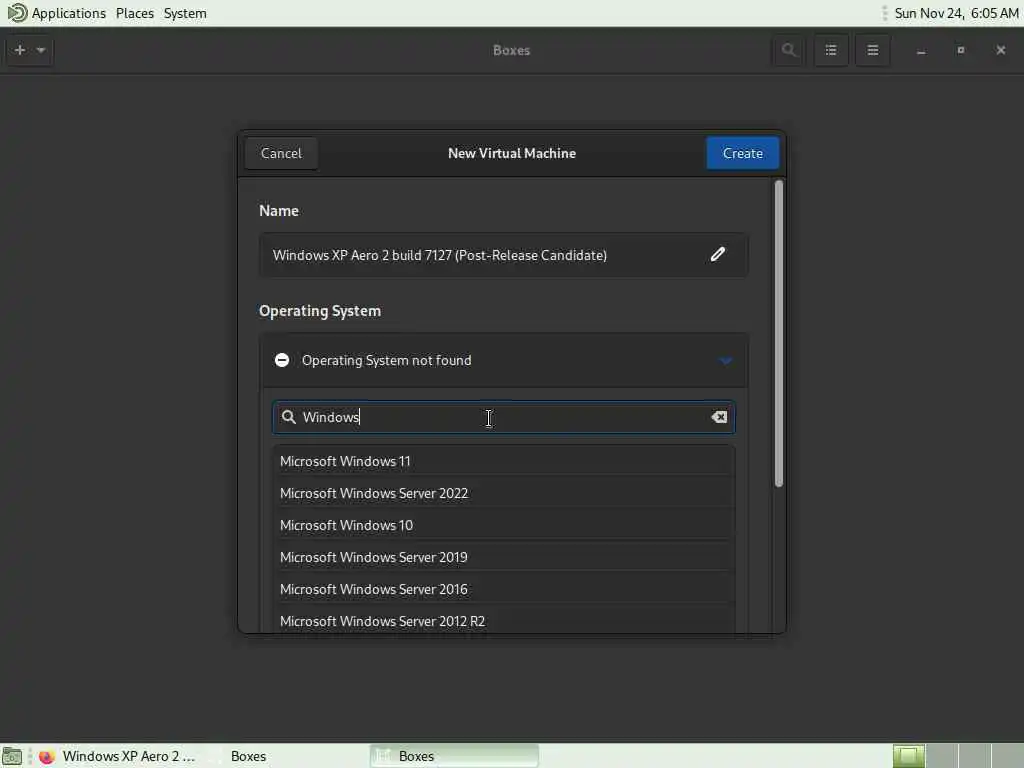Screen dimensions: 1024x768
Task: Cancel the New Virtual Machine dialog
Action: coord(281,153)
